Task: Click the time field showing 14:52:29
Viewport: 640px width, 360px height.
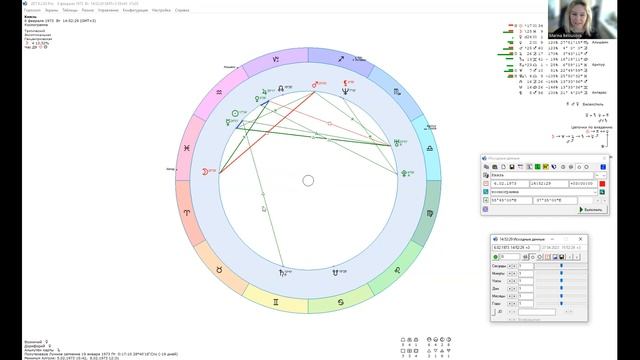Action: pyautogui.click(x=549, y=184)
